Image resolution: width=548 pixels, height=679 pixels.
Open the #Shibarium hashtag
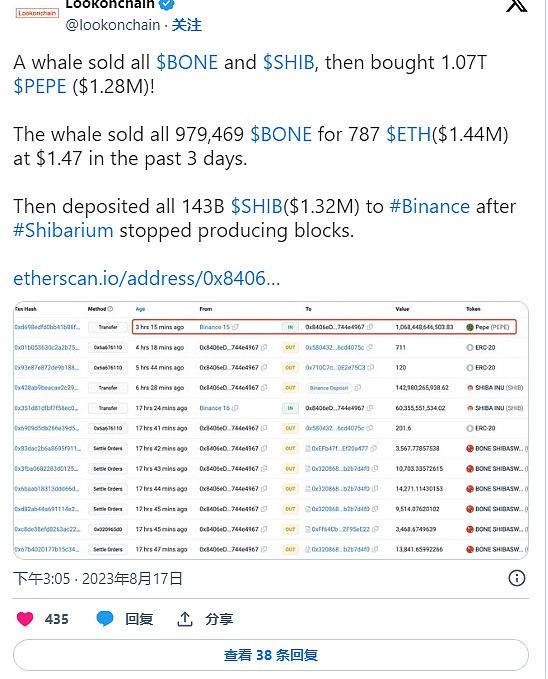tap(63, 230)
